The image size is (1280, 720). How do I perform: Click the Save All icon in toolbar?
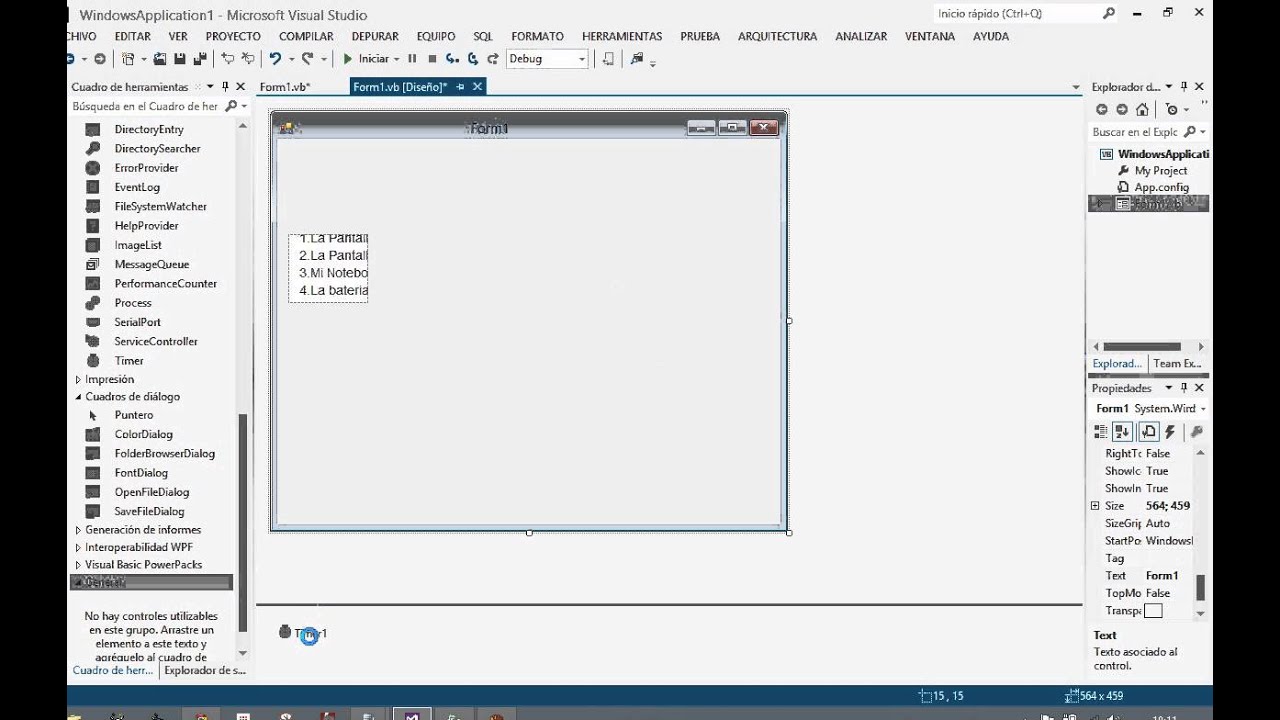200,59
